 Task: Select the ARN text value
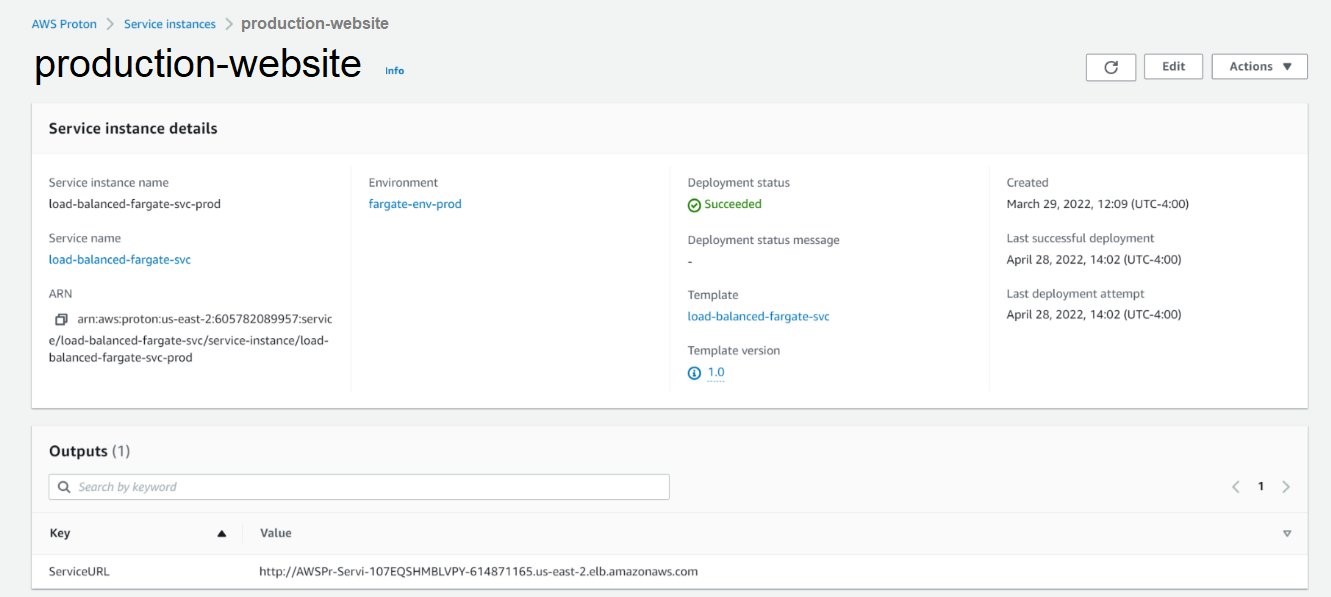tap(190, 338)
